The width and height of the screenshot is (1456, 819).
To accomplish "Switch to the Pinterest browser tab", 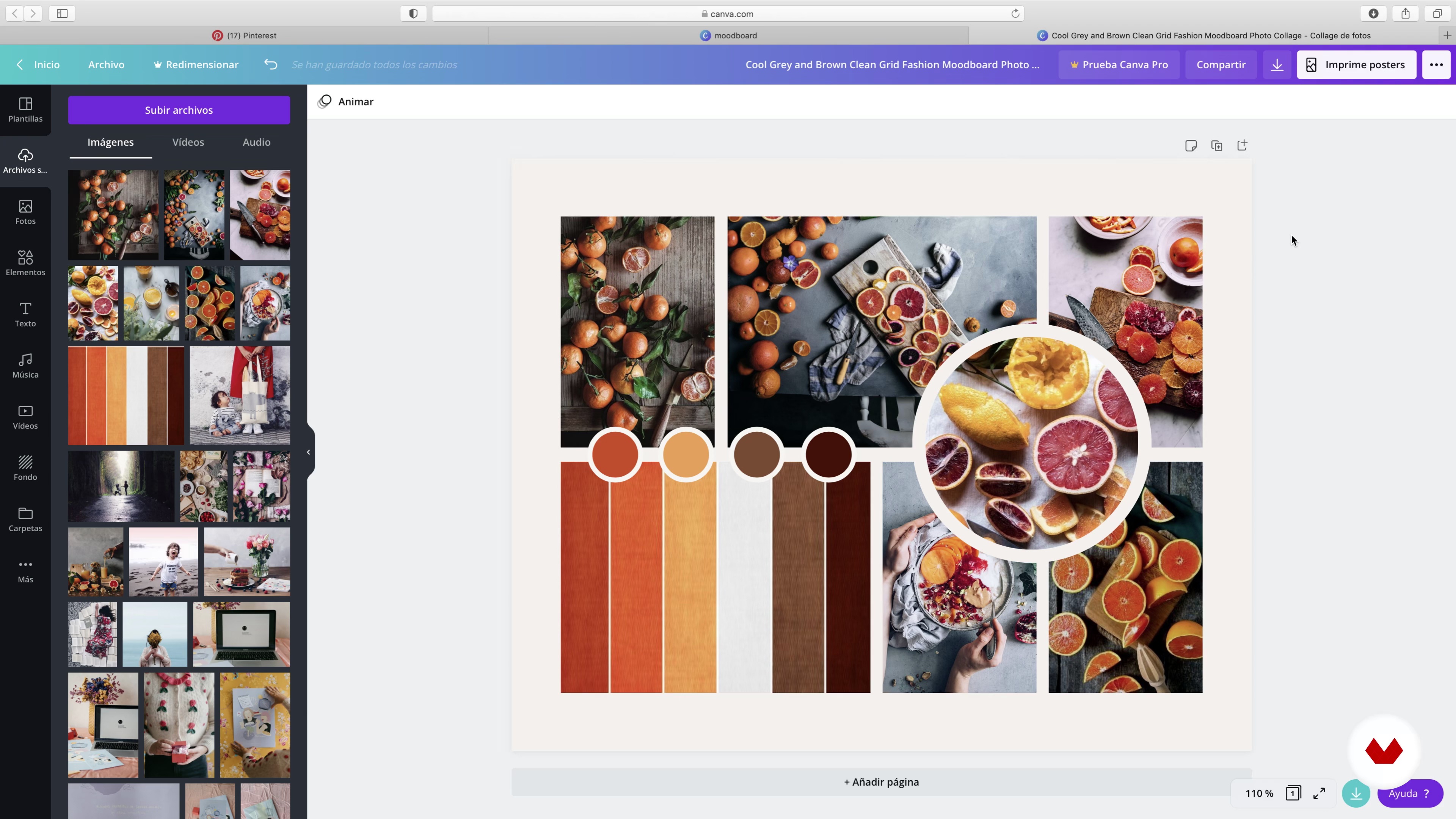I will [244, 36].
